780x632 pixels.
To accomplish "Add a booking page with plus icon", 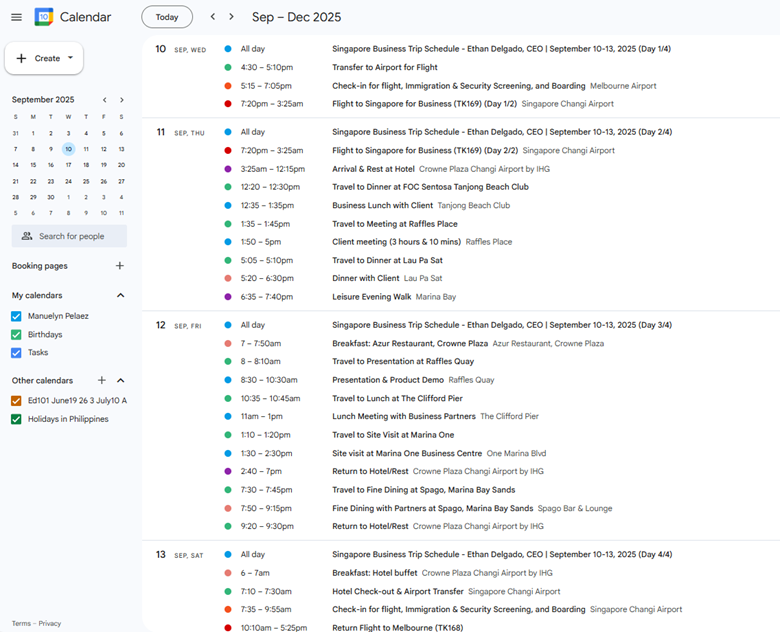I will [120, 266].
